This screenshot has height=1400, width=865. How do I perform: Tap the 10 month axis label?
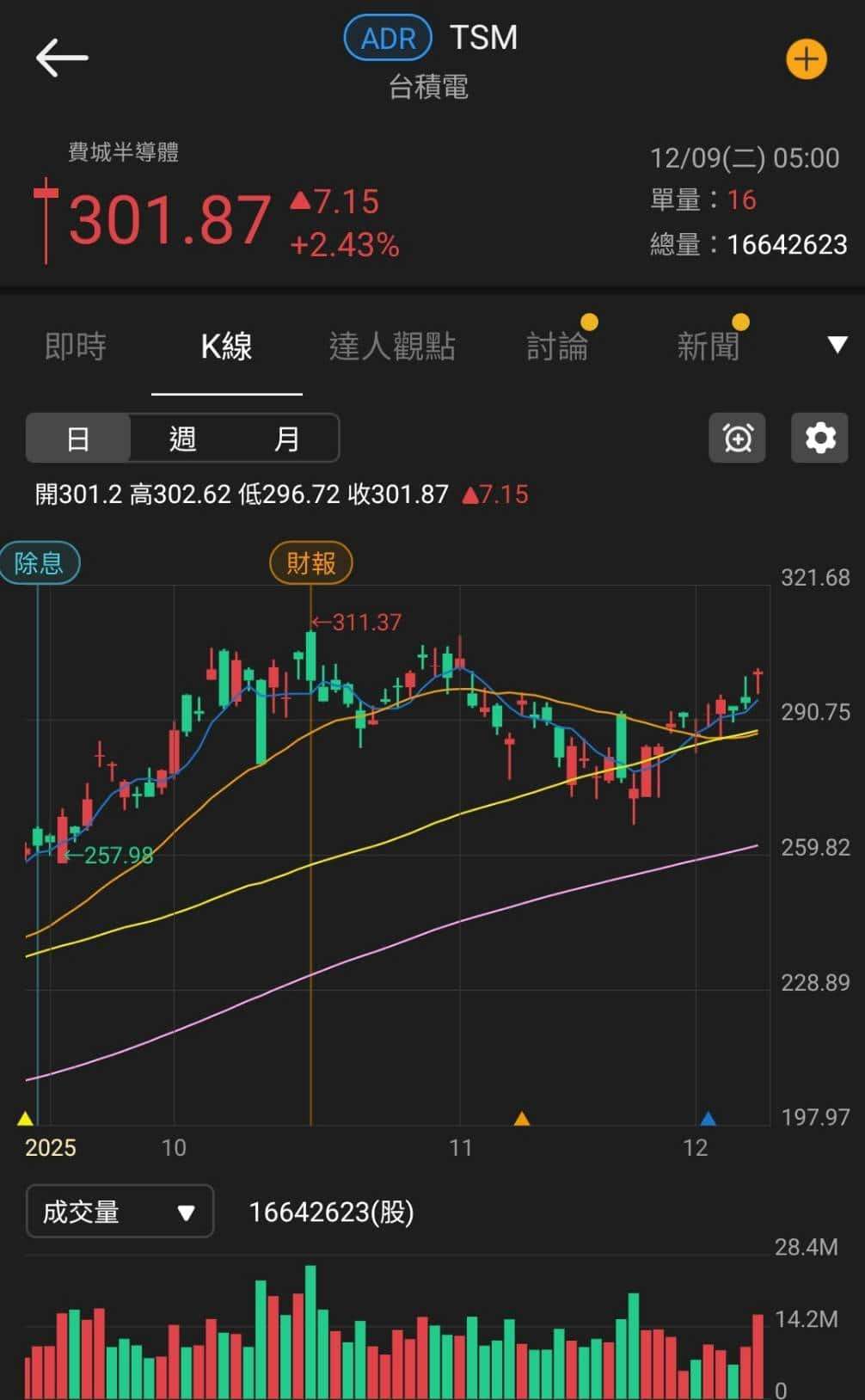(174, 1148)
